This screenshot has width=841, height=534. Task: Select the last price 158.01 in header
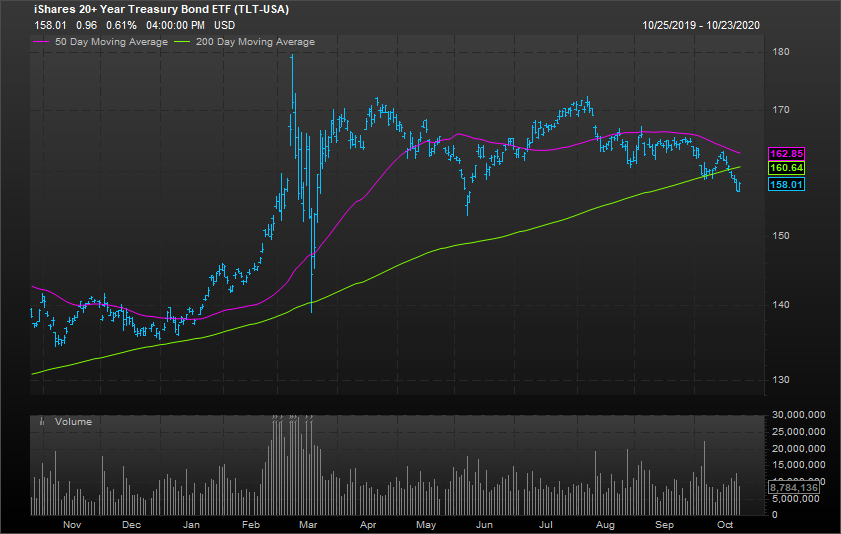[x=50, y=25]
